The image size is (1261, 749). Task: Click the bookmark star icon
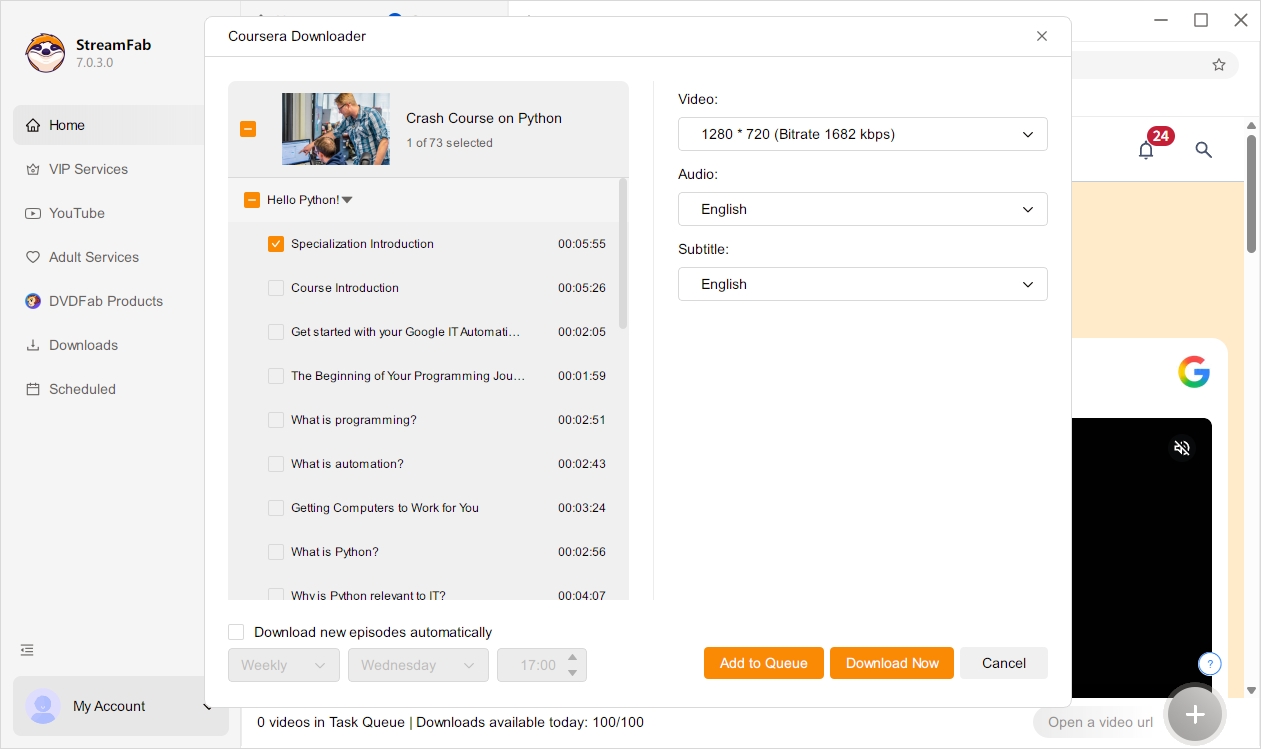click(x=1219, y=65)
